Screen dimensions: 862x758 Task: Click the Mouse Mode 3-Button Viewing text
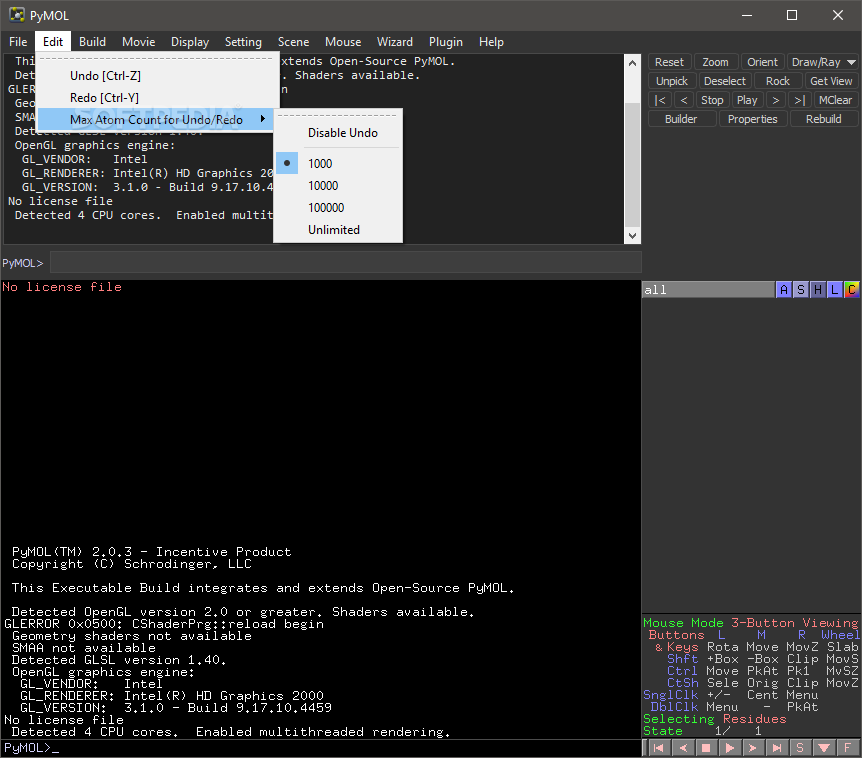pyautogui.click(x=750, y=623)
